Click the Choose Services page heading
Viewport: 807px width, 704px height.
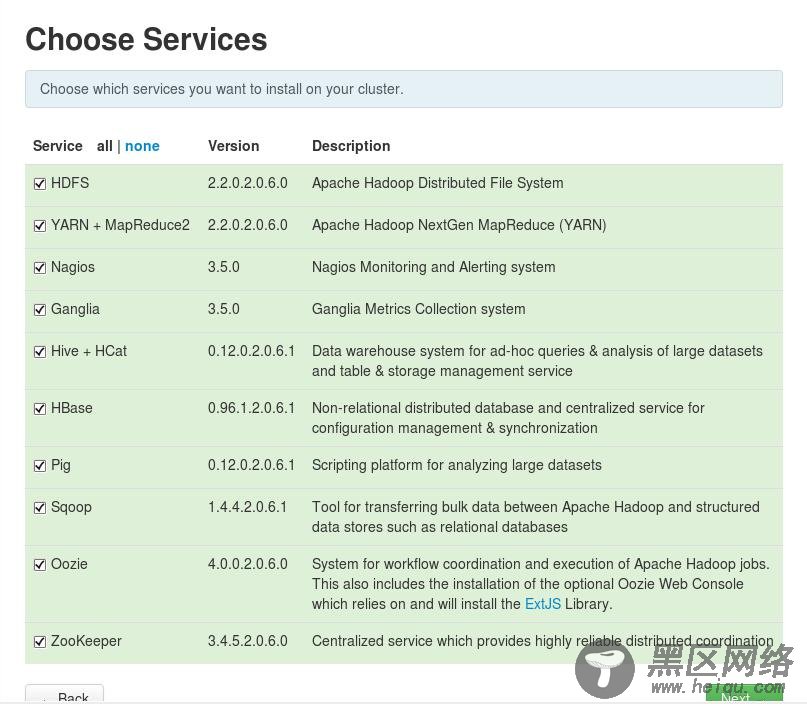pyautogui.click(x=146, y=39)
